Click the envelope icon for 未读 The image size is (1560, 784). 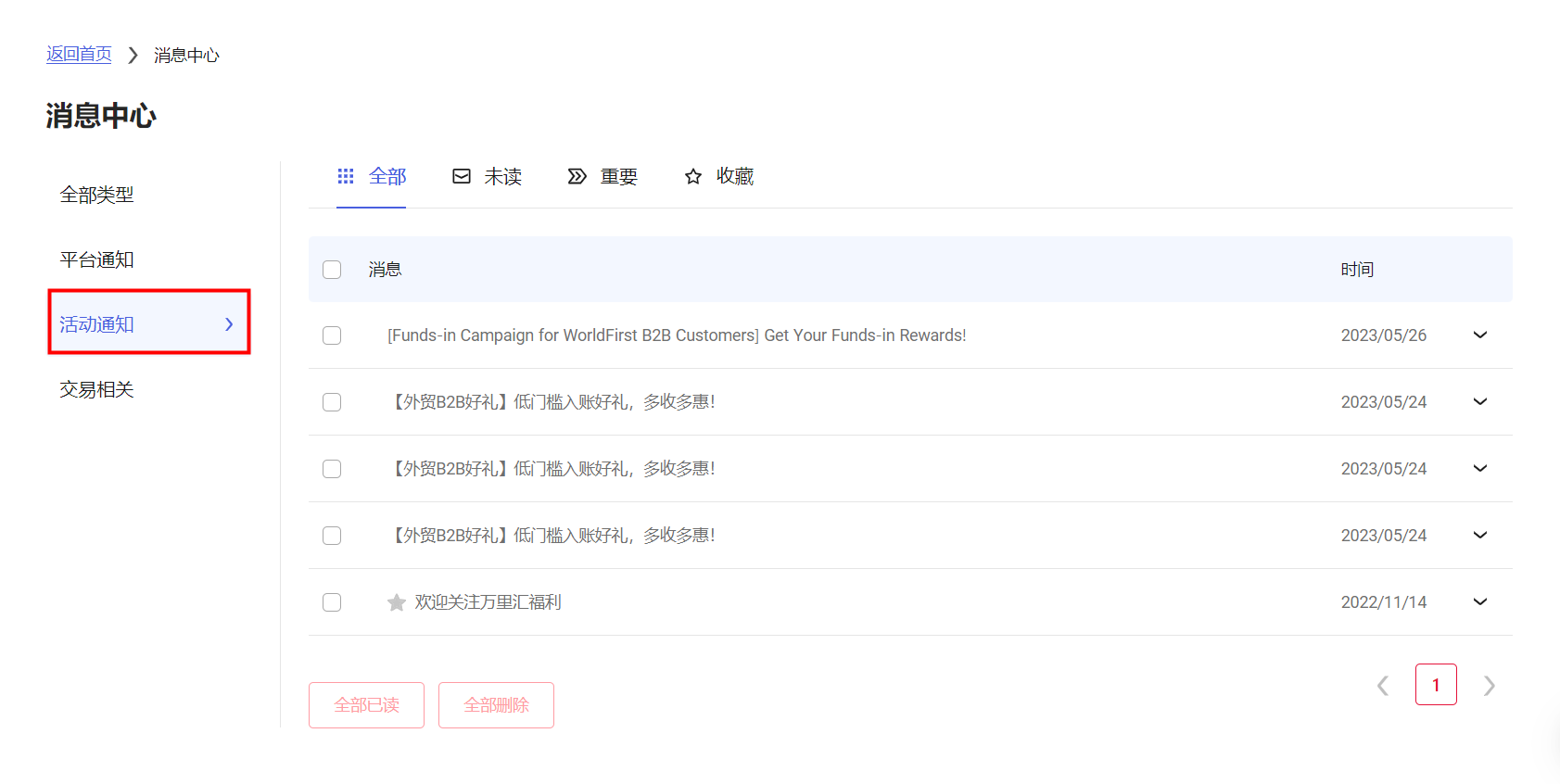tap(462, 176)
